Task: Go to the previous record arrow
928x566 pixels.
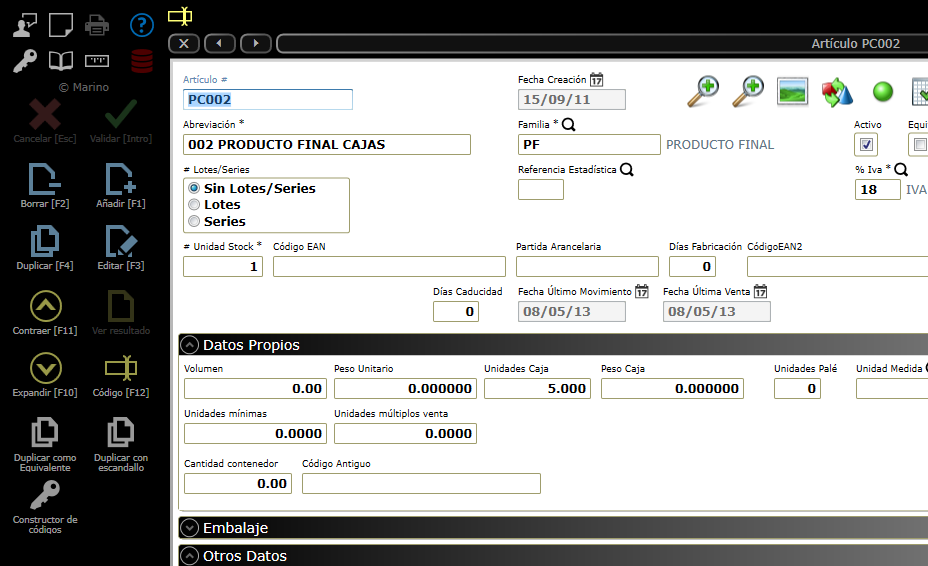Action: coord(219,43)
